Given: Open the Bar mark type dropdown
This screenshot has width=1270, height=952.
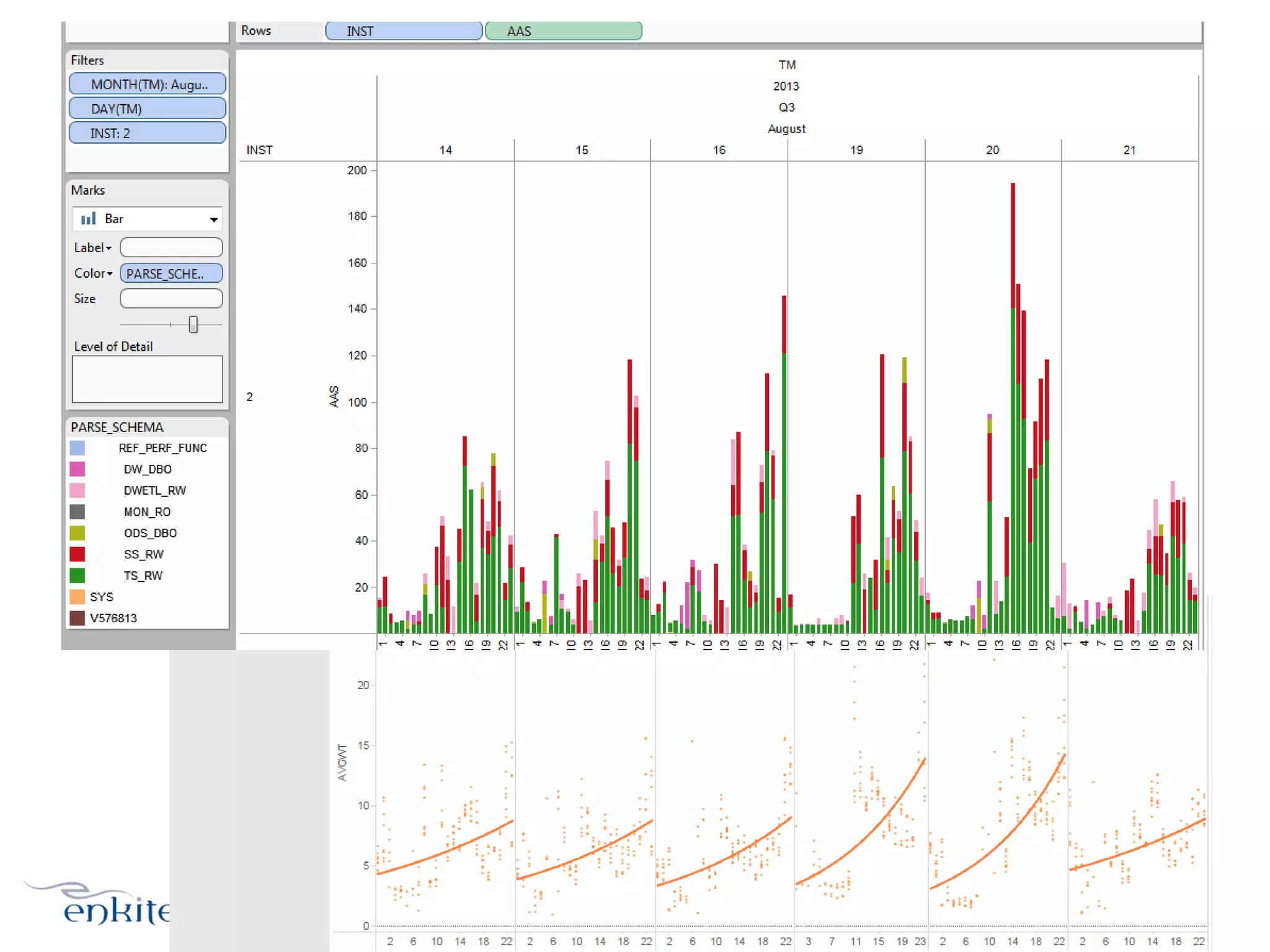Looking at the screenshot, I should coord(213,219).
